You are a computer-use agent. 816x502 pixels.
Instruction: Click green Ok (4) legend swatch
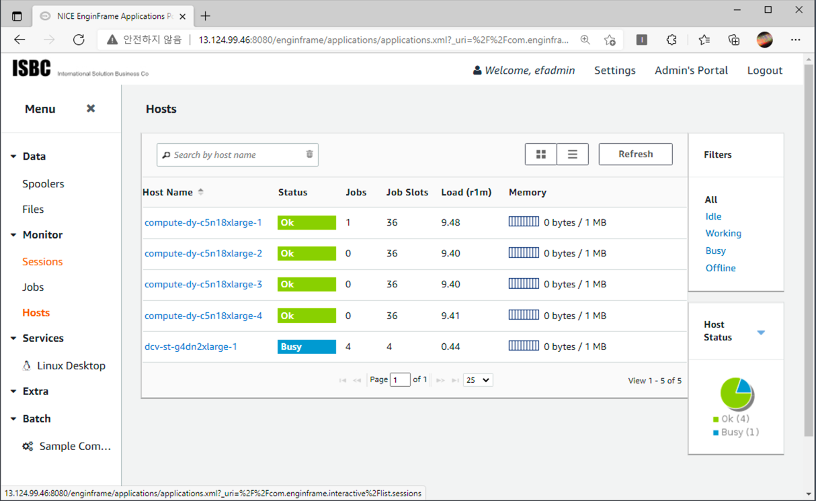click(716, 419)
